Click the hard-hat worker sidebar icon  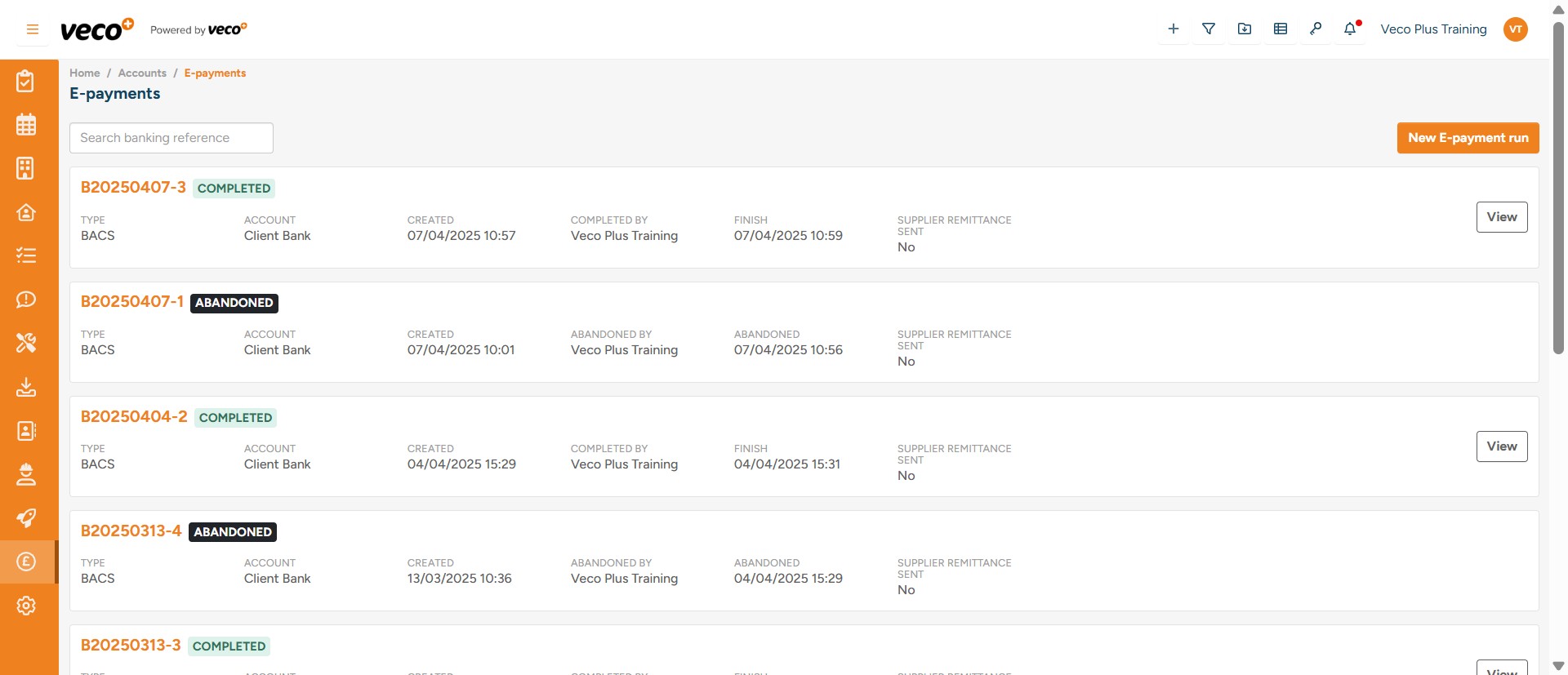tap(26, 474)
